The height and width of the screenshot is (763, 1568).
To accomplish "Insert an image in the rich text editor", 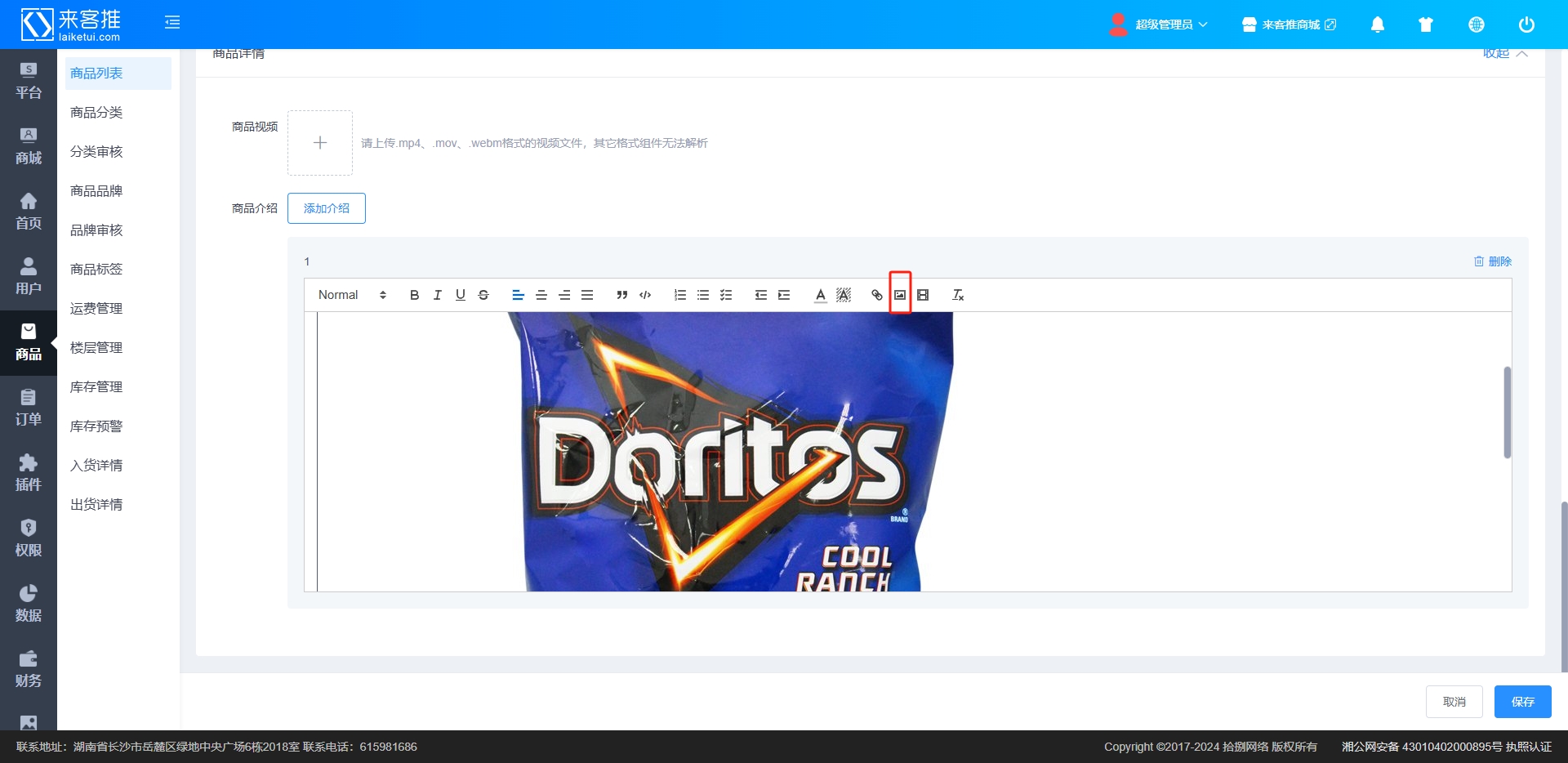I will coord(899,295).
